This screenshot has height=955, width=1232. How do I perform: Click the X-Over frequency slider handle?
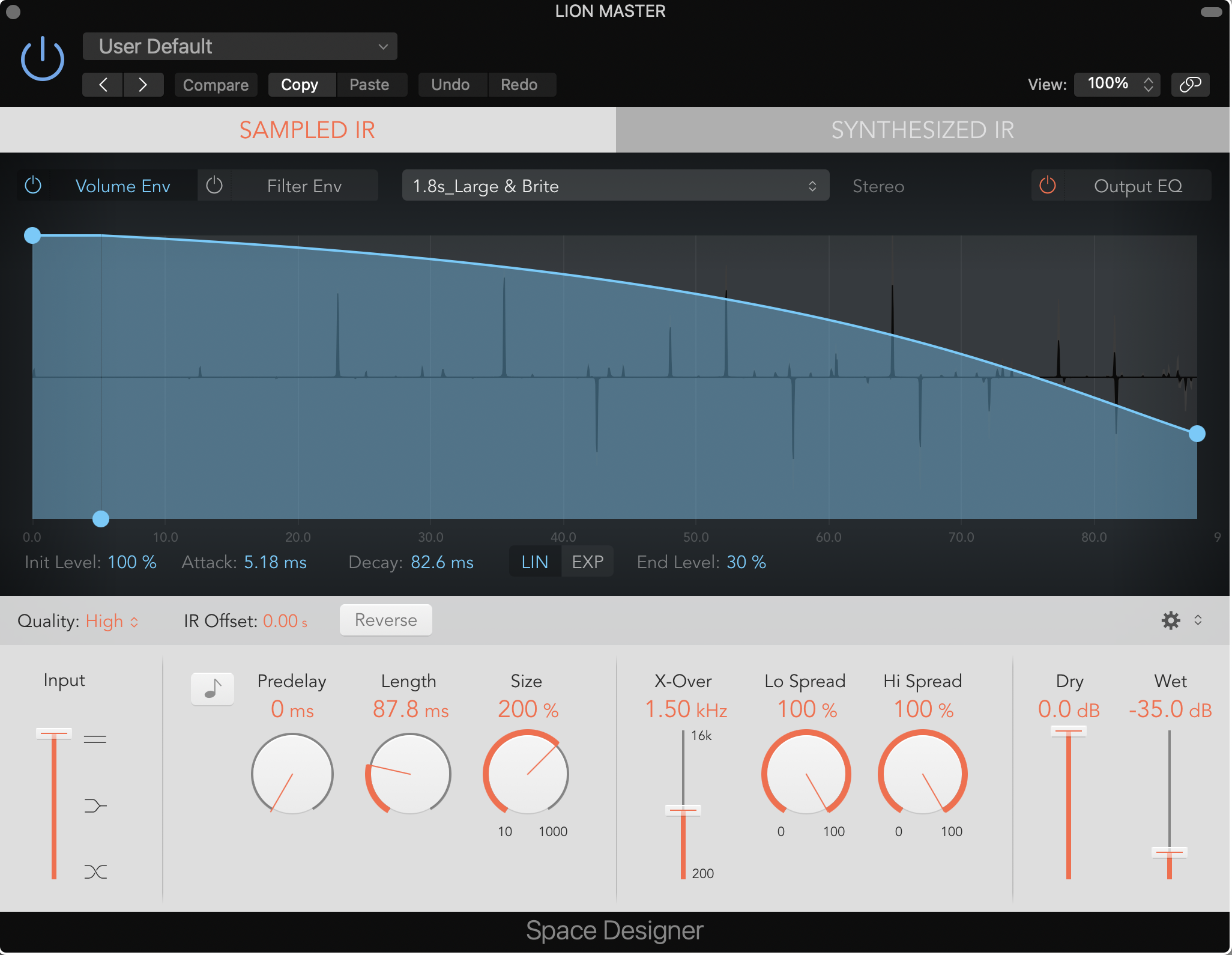click(683, 810)
